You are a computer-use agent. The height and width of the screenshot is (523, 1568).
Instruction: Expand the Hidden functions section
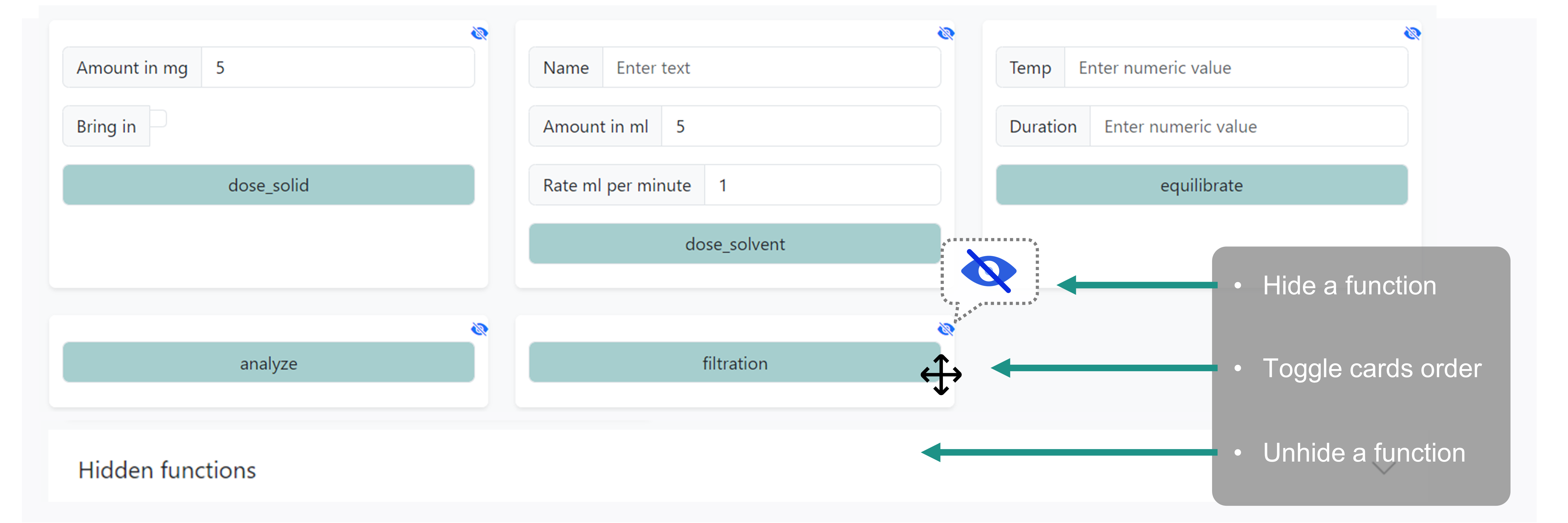coord(1383,468)
